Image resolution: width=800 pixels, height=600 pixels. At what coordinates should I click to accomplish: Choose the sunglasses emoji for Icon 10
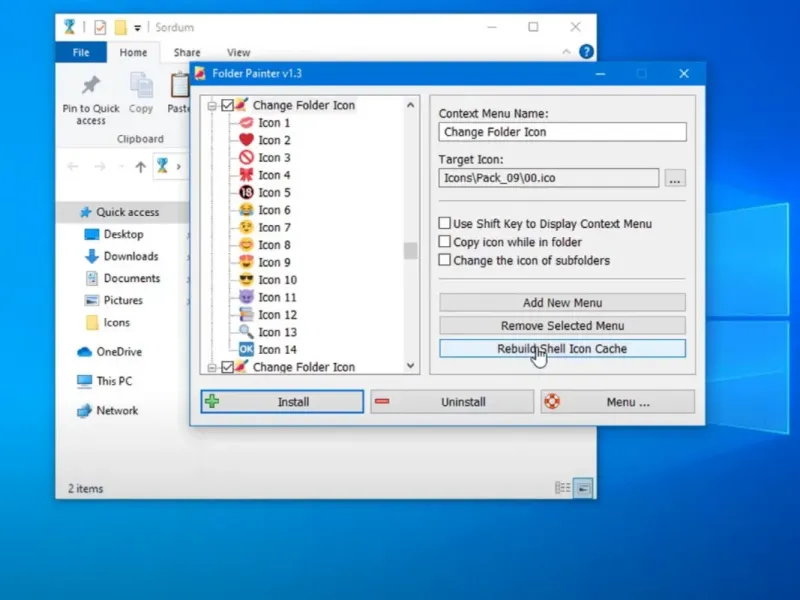[x=246, y=280]
